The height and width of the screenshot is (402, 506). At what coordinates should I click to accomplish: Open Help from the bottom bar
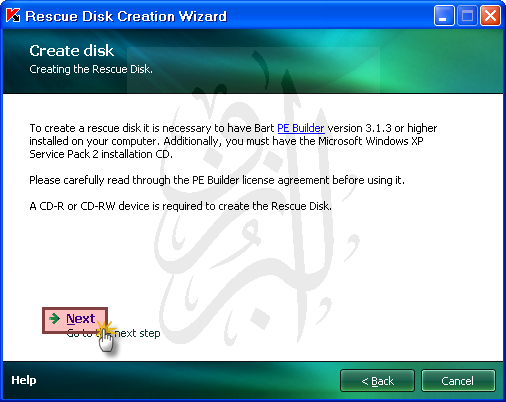point(24,380)
